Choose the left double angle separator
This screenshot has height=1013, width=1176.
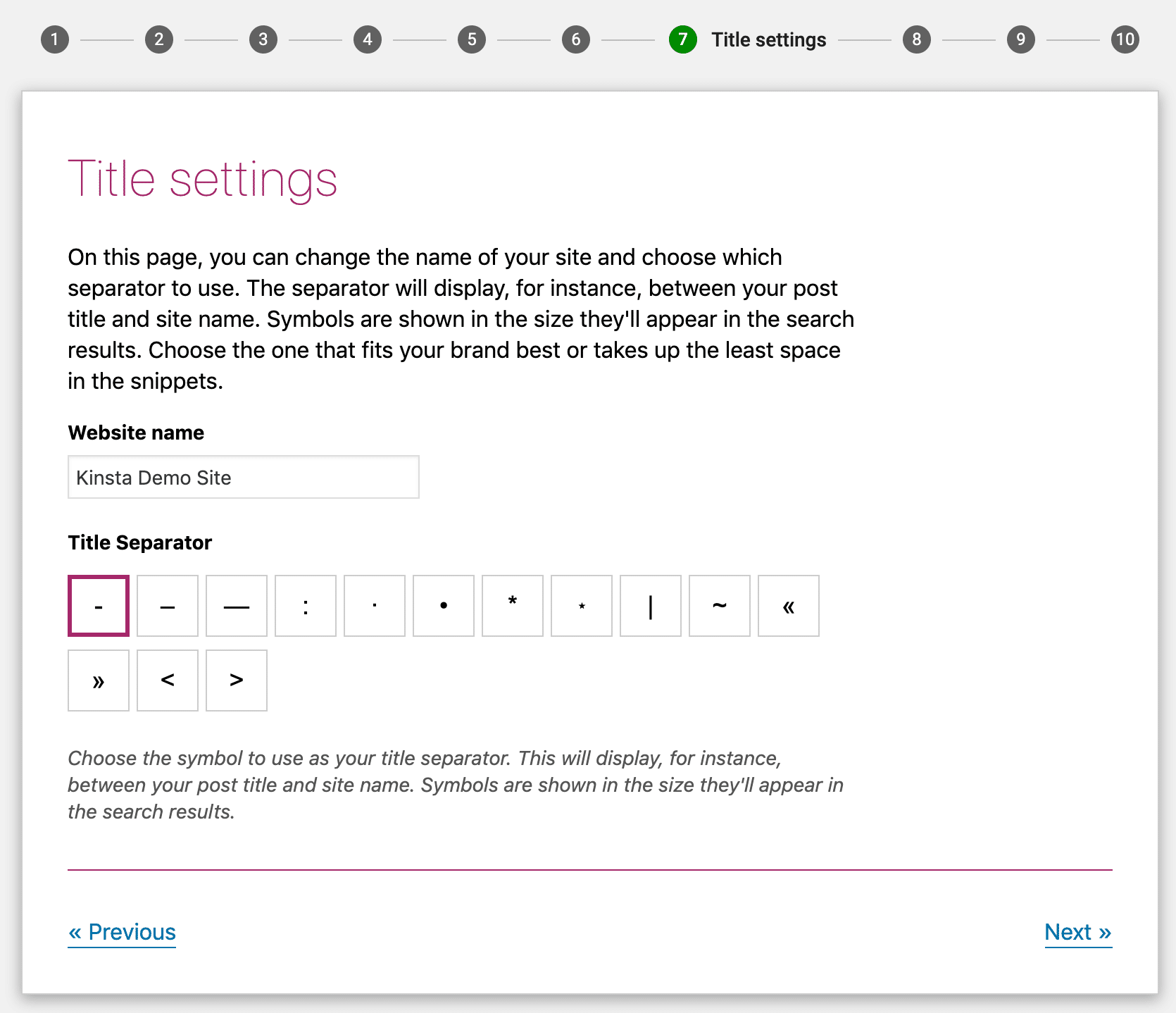click(789, 606)
